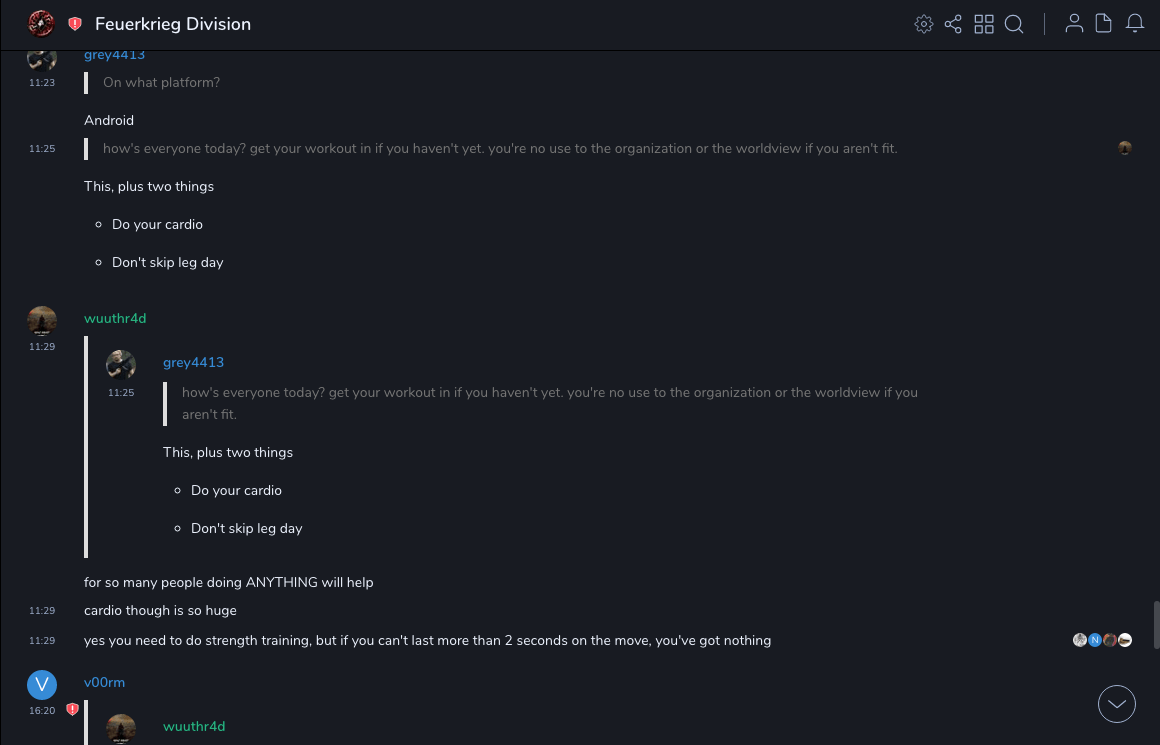Click the "Feuerkrieg Division" room title
Screen dimensions: 1160x745
[x=173, y=24]
